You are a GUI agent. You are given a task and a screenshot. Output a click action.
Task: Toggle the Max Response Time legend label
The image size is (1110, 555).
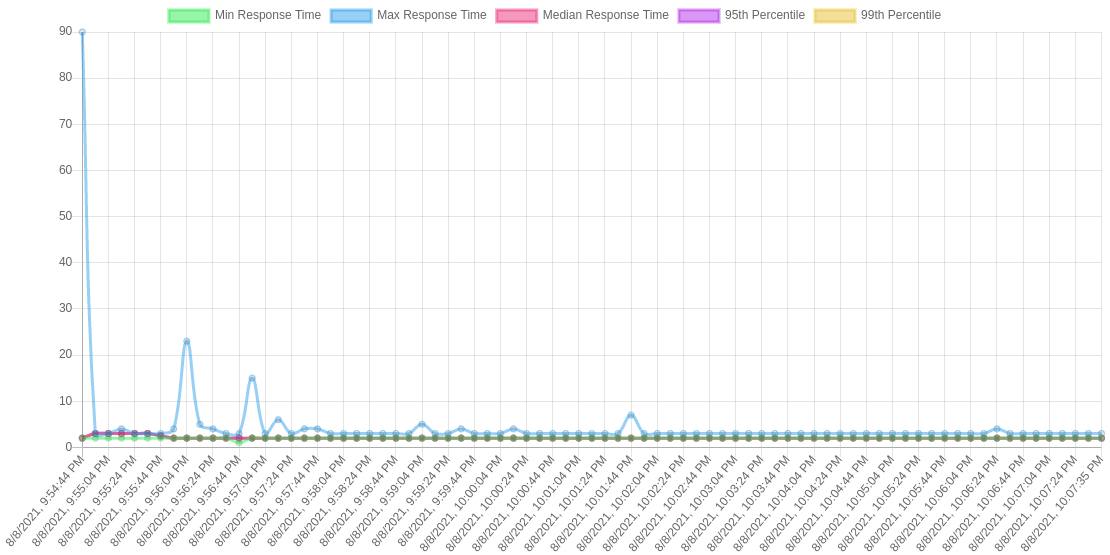[431, 15]
